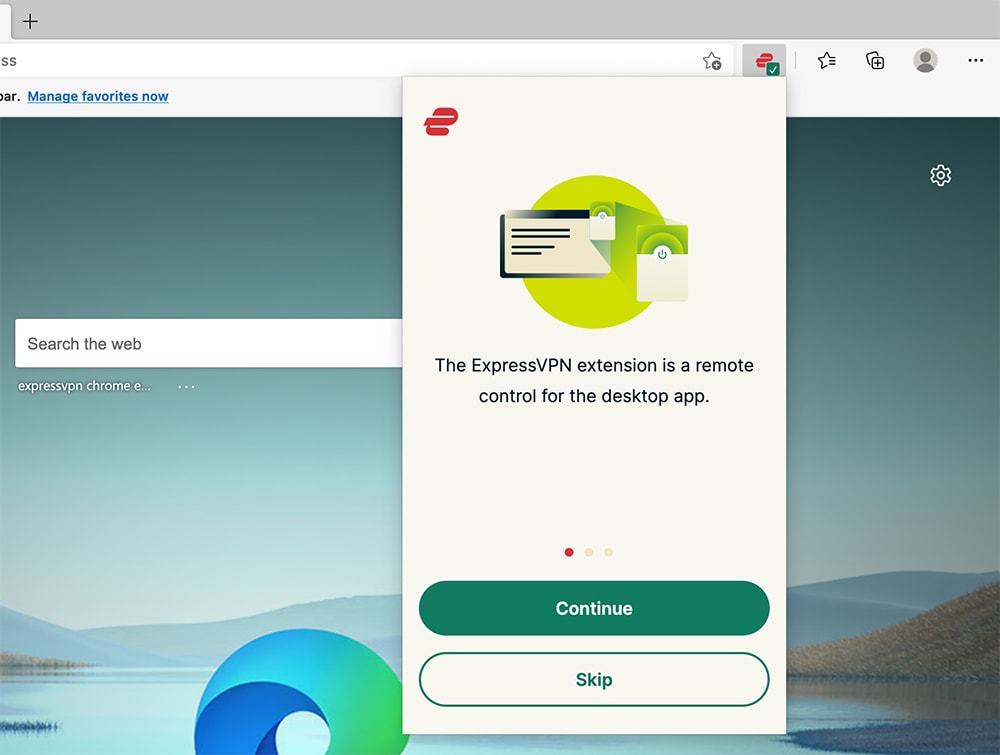Open the Collections icon
Viewport: 1000px width, 755px height.
pyautogui.click(x=875, y=60)
